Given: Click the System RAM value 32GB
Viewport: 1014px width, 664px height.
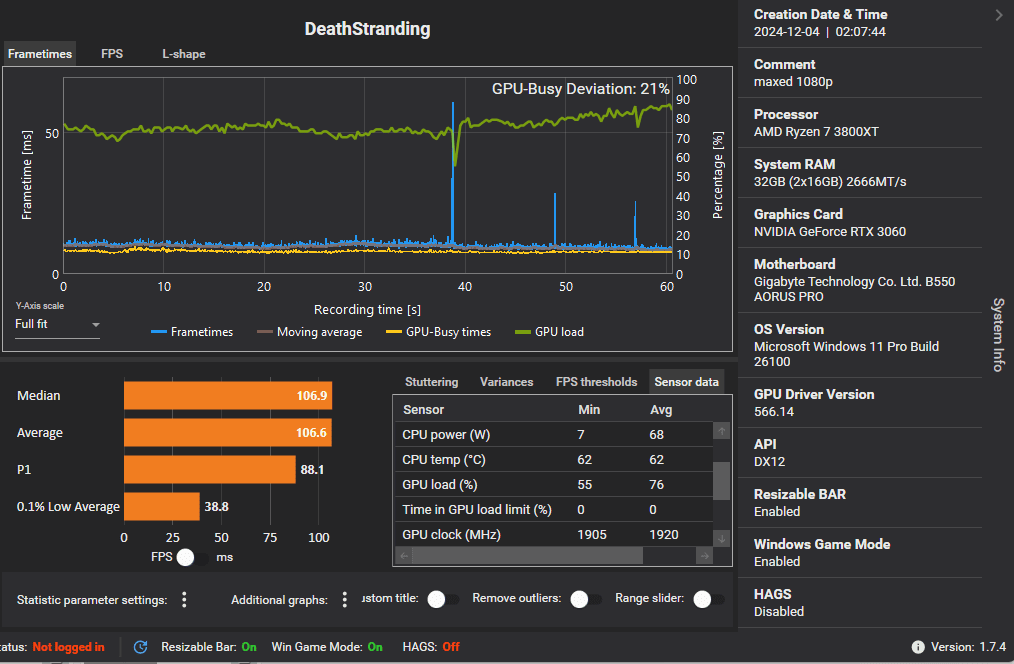Looking at the screenshot, I should point(830,182).
